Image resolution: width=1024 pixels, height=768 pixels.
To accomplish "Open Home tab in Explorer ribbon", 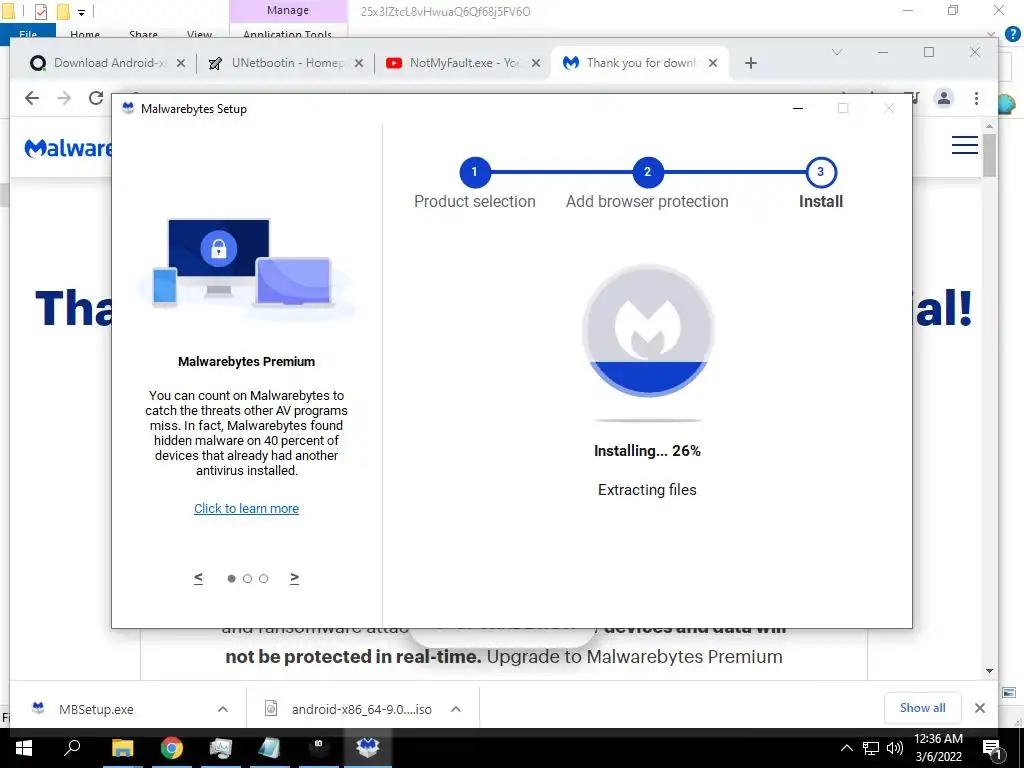I will pyautogui.click(x=85, y=33).
